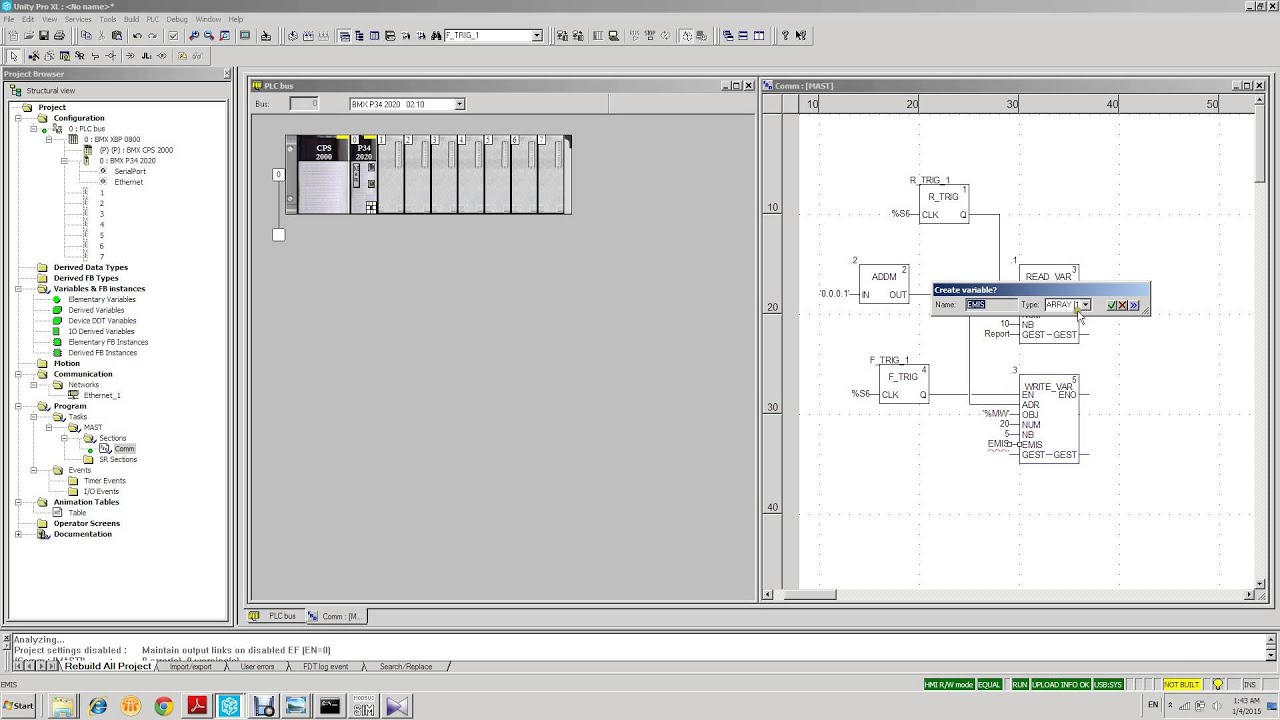Screen dimensions: 1280x720
Task: Open Modbus SIM taskbar icon
Action: pos(363,707)
